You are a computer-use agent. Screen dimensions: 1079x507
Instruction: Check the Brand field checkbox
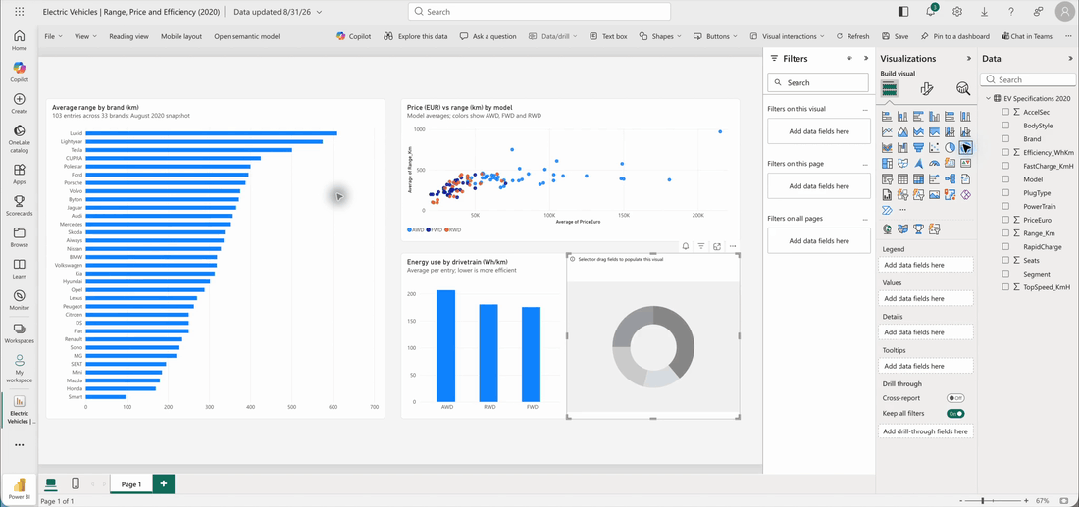[1005, 139]
